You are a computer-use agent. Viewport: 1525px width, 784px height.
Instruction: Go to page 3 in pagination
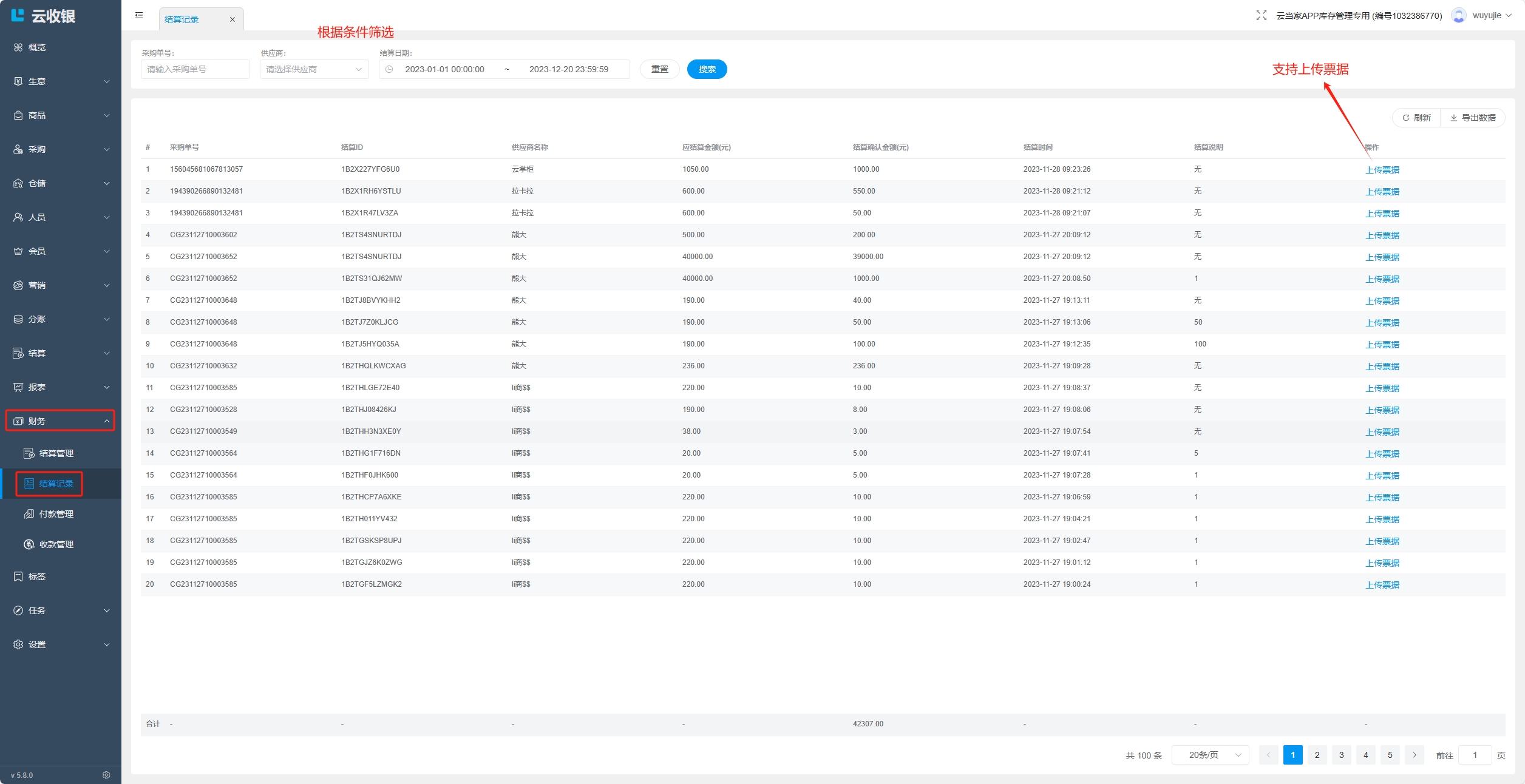click(x=1341, y=755)
